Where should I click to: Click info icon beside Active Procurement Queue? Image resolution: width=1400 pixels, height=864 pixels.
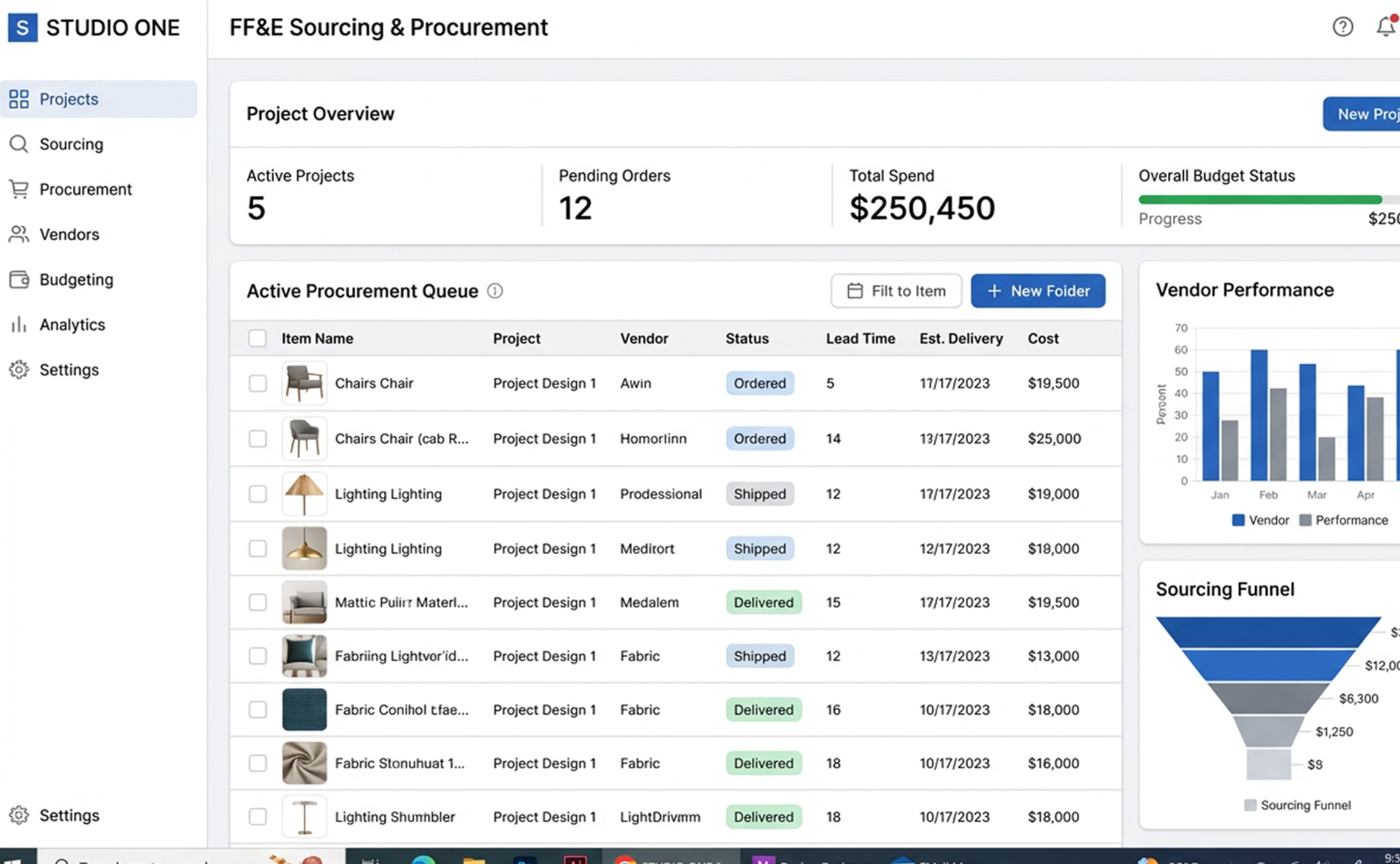pyautogui.click(x=495, y=291)
